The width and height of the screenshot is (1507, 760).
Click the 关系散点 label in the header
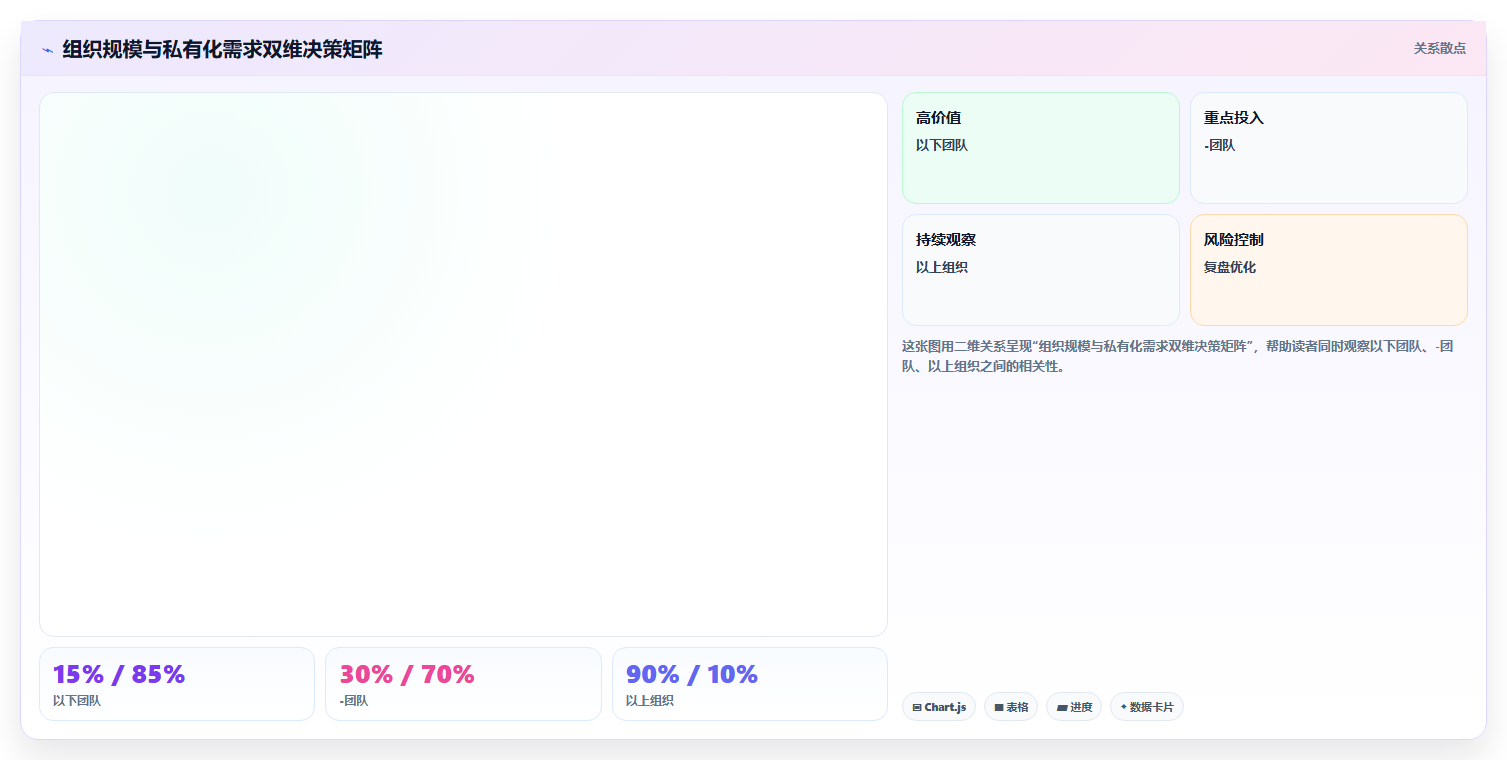[1439, 48]
